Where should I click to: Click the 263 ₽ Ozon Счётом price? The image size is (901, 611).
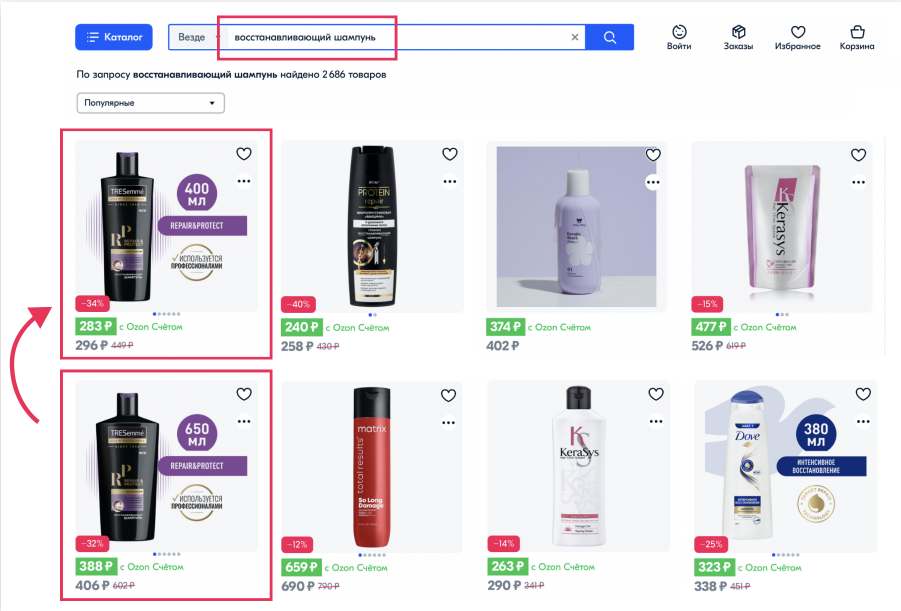[x=508, y=567]
